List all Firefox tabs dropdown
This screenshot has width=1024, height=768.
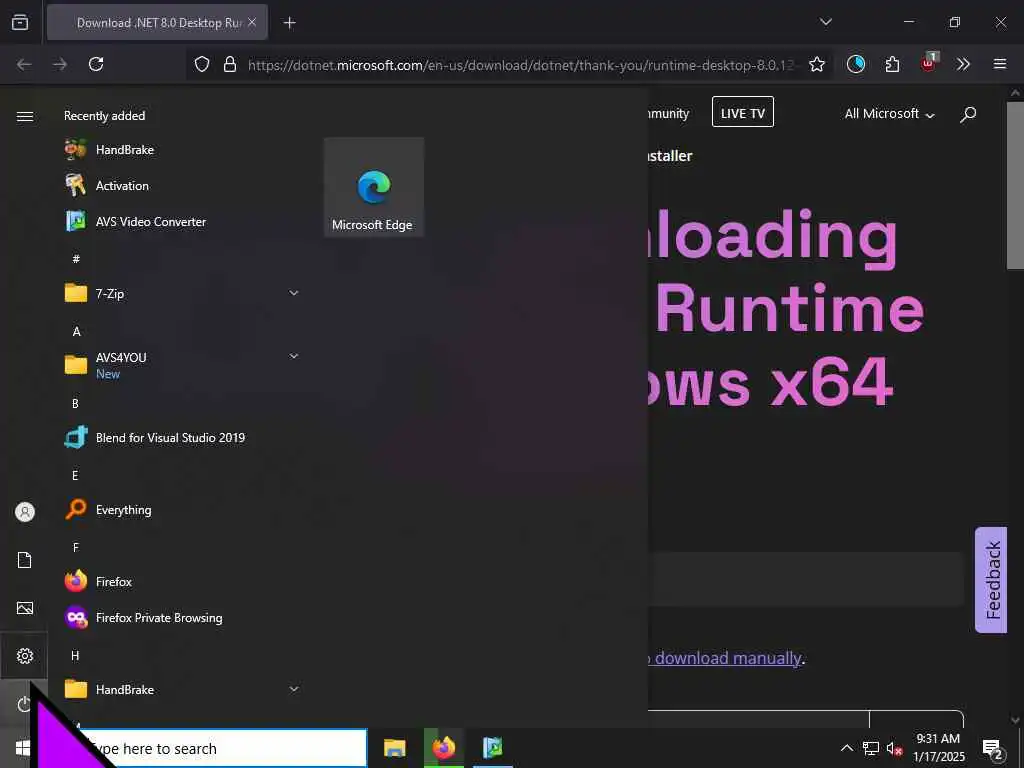point(825,22)
